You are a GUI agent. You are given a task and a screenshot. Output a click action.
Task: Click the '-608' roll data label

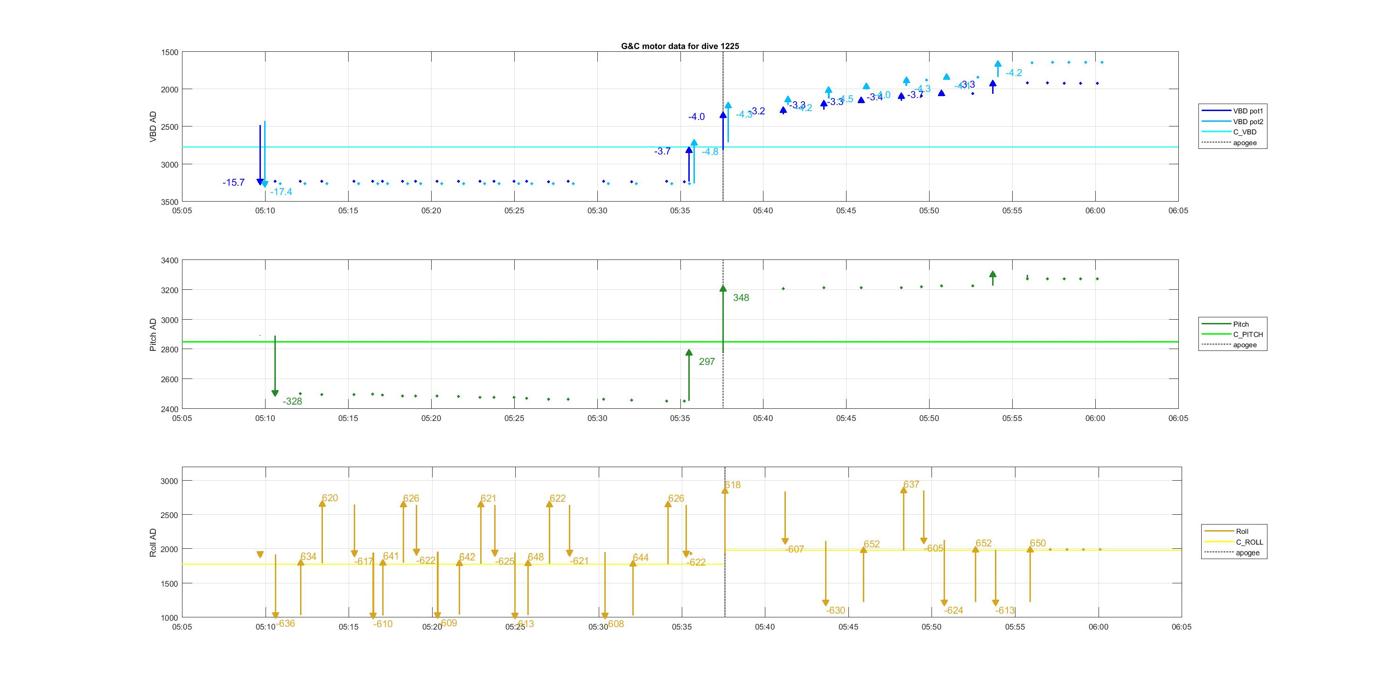(614, 624)
